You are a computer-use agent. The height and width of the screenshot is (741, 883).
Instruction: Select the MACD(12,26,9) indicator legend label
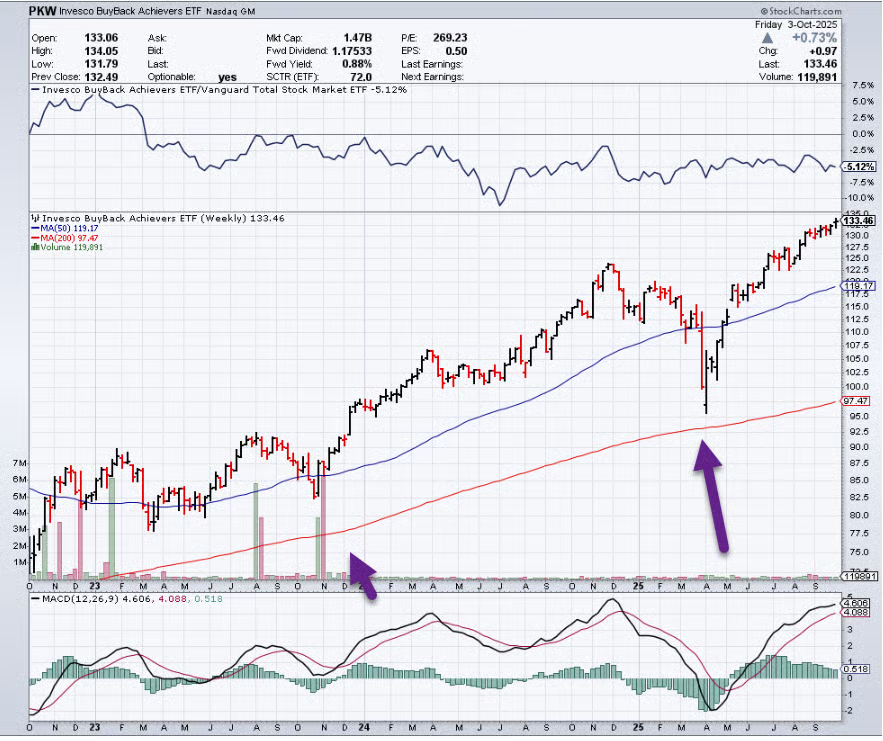coord(73,599)
